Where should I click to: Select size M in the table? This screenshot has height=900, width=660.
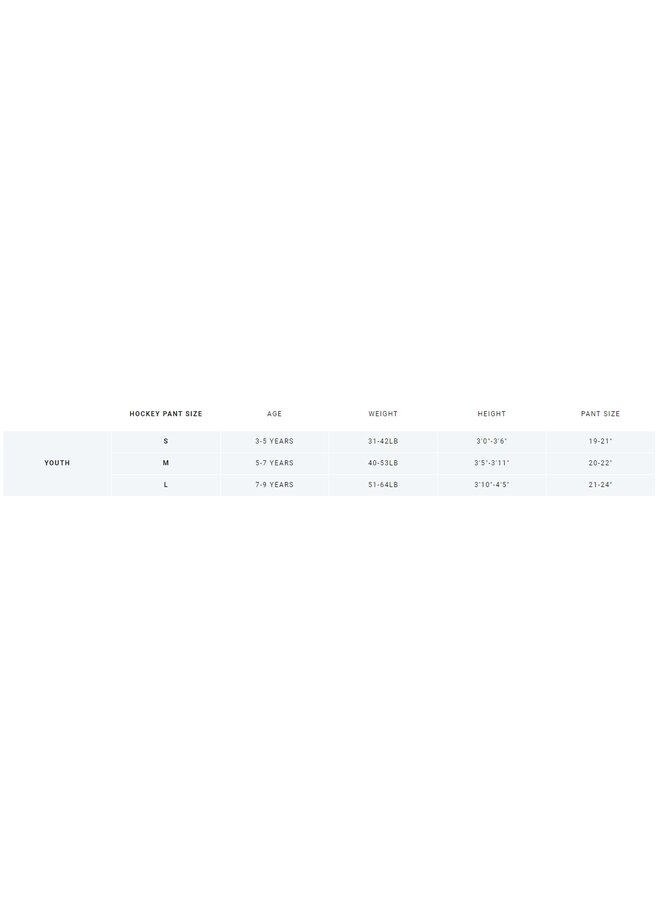(x=166, y=463)
